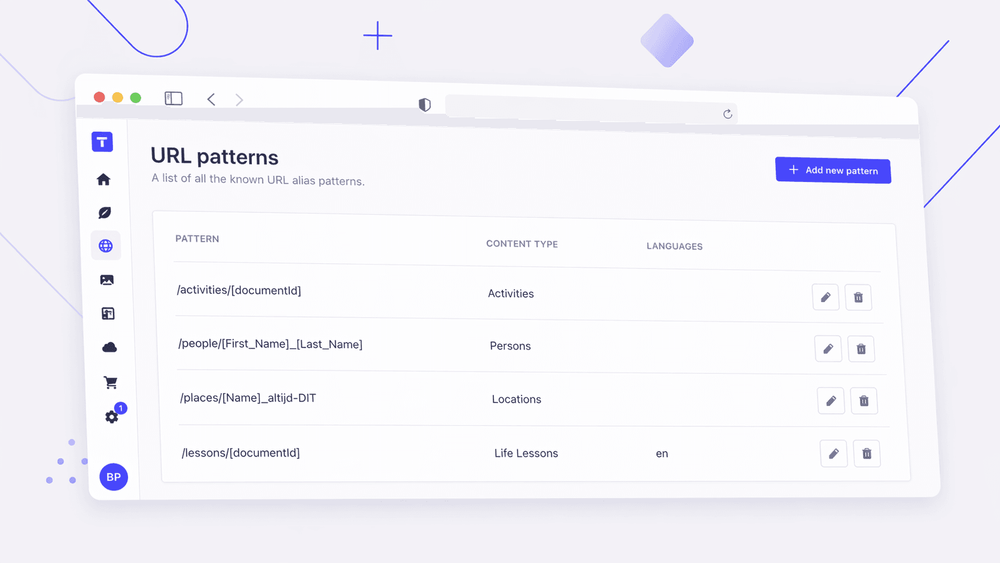
Task: Click the privacy shield icon
Action: pos(425,105)
